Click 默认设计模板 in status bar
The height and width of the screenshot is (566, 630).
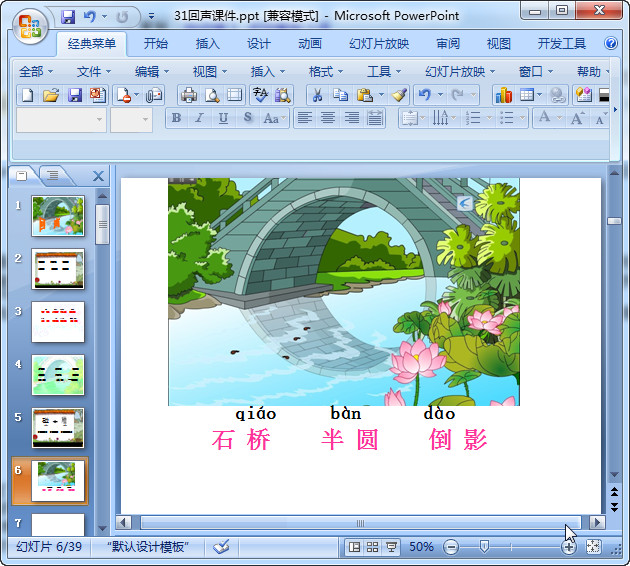[148, 547]
